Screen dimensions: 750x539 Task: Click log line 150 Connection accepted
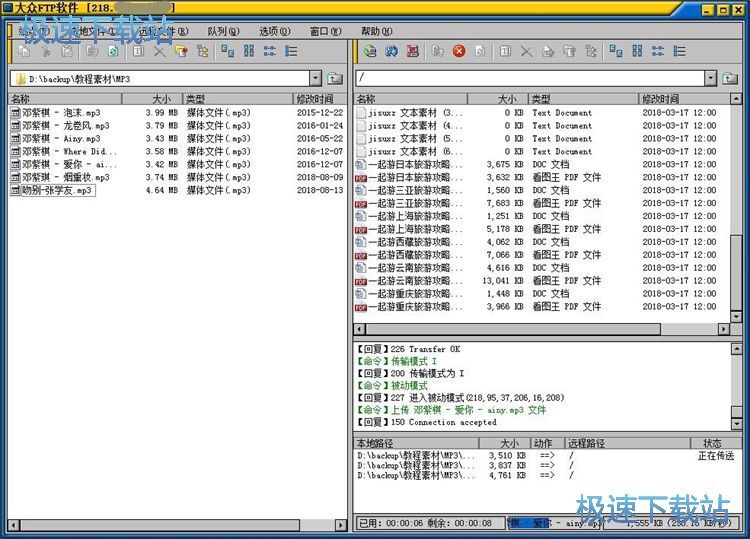click(x=427, y=422)
